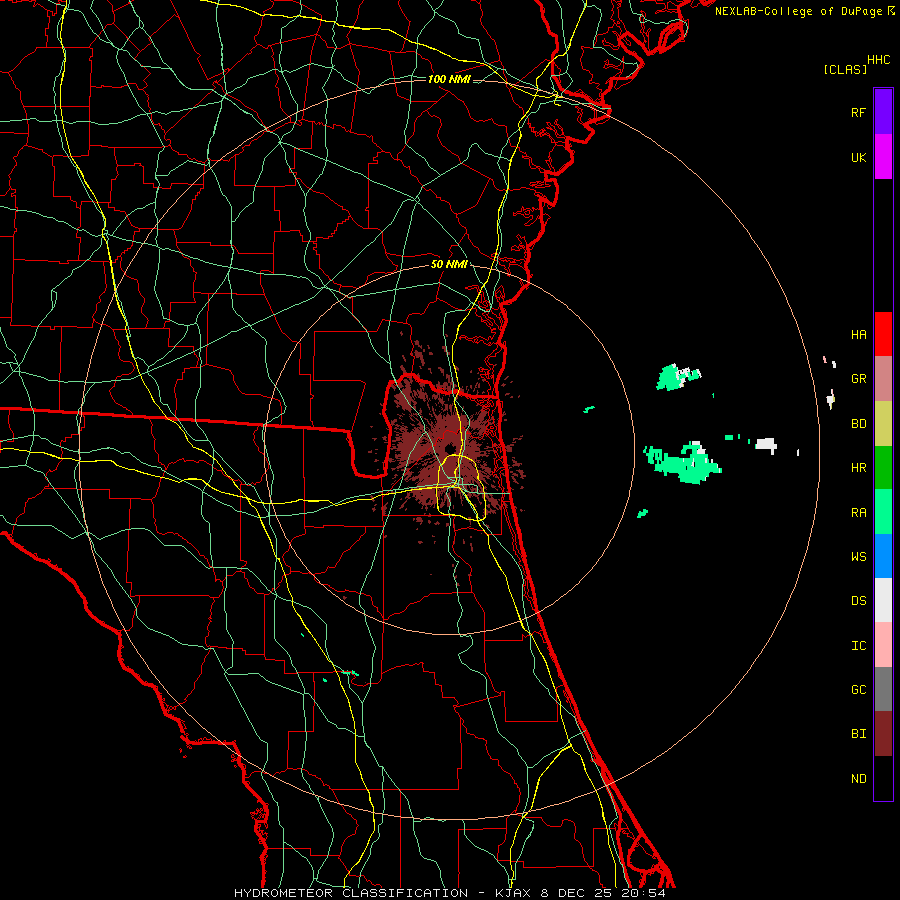900x900 pixels.
Task: Click the WS legend label
Action: click(x=858, y=556)
